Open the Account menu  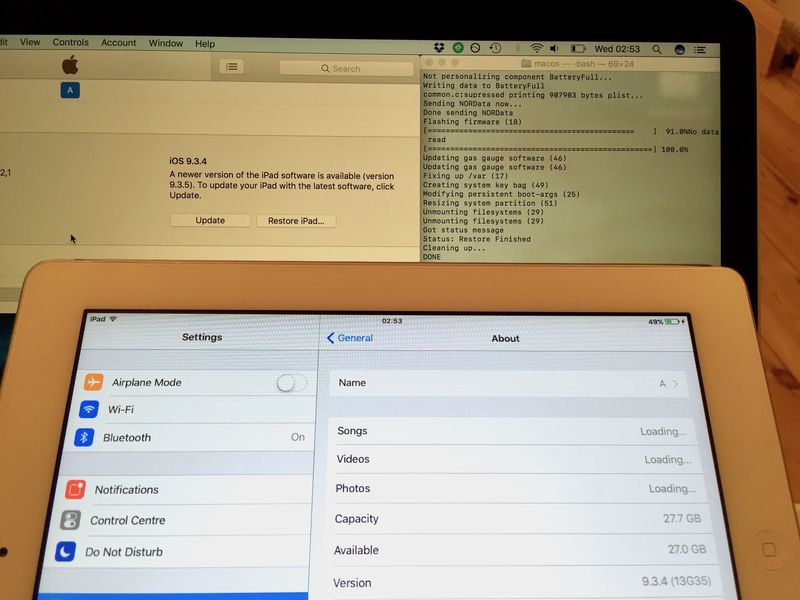pyautogui.click(x=118, y=43)
